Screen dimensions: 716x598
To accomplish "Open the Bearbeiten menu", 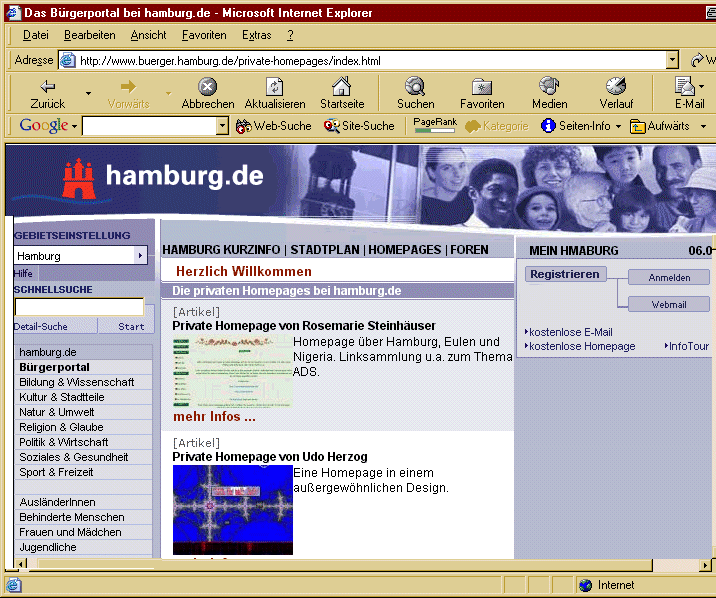I will click(x=89, y=35).
